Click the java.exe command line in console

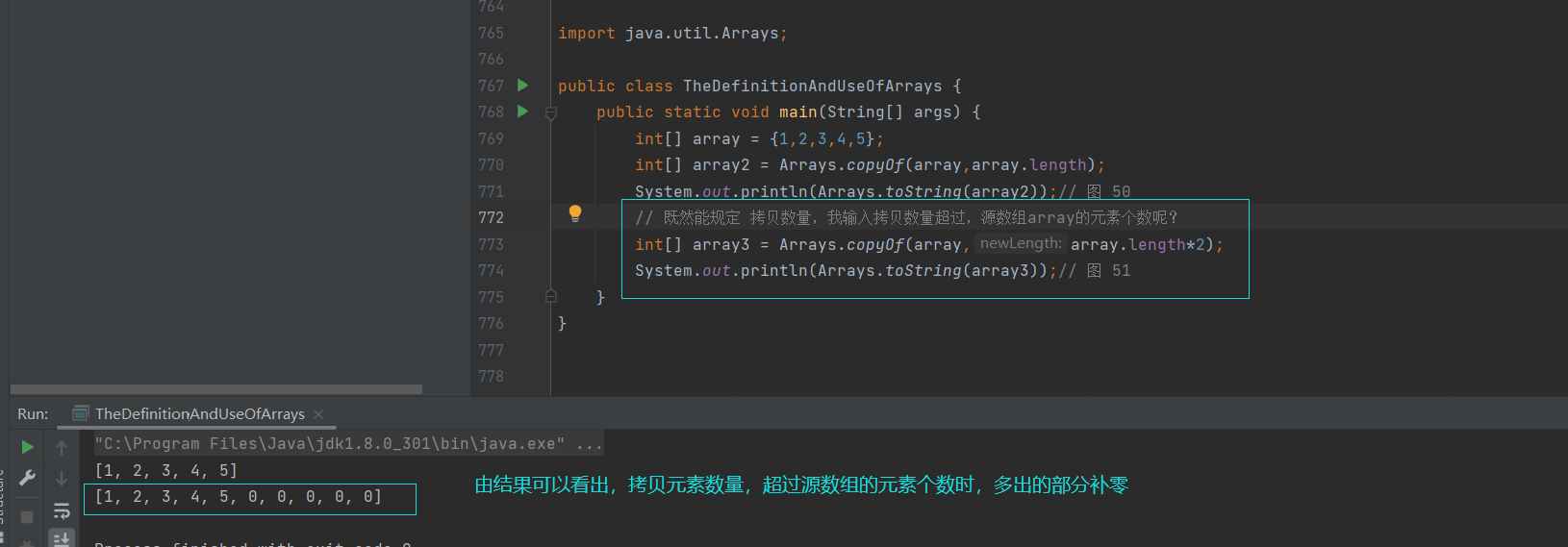click(x=349, y=444)
